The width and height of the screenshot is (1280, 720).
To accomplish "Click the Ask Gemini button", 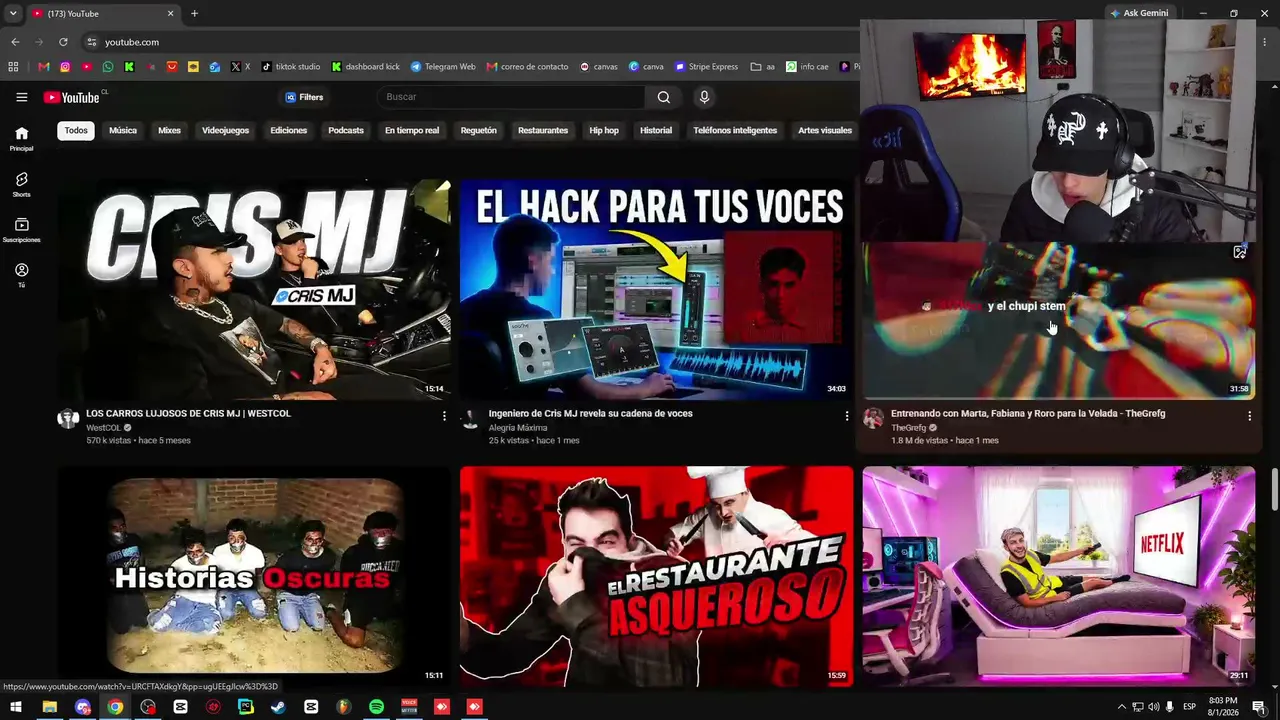I will click(x=1139, y=14).
